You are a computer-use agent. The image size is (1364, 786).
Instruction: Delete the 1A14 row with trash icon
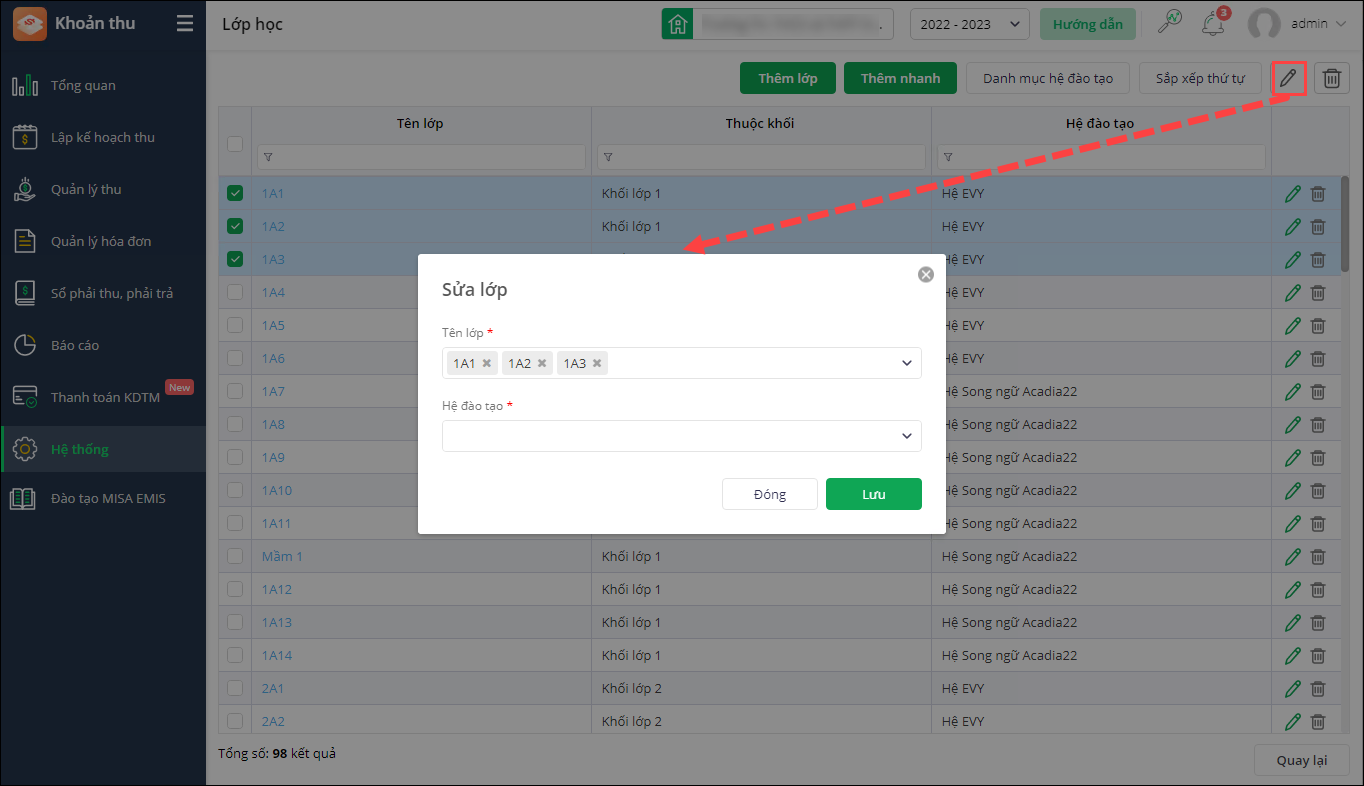coord(1318,656)
